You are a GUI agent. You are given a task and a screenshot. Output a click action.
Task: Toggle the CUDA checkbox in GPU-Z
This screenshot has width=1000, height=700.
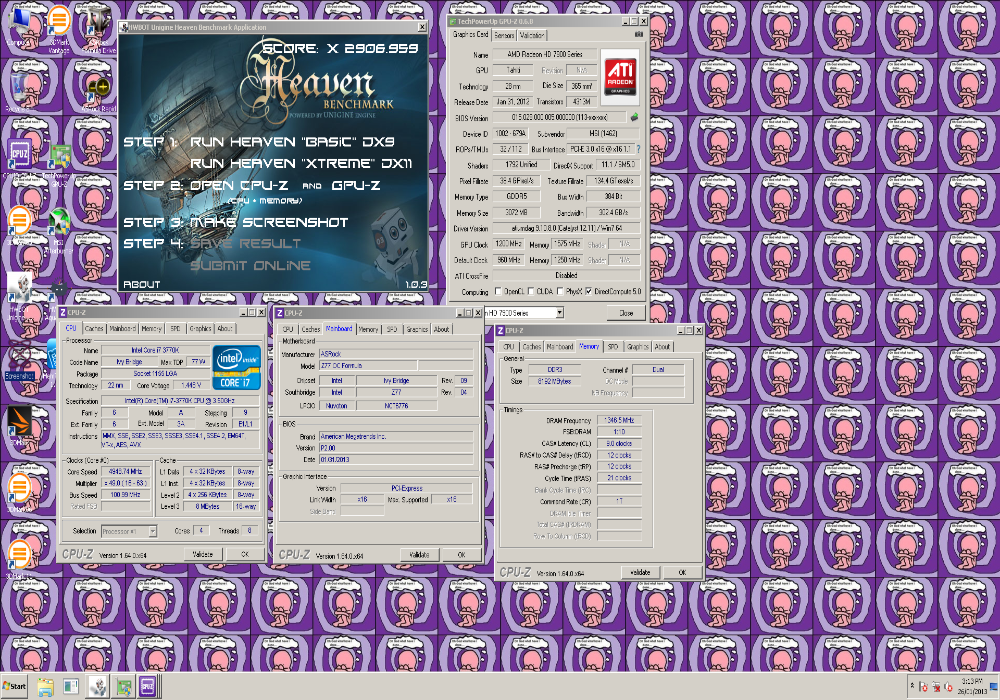(531, 291)
